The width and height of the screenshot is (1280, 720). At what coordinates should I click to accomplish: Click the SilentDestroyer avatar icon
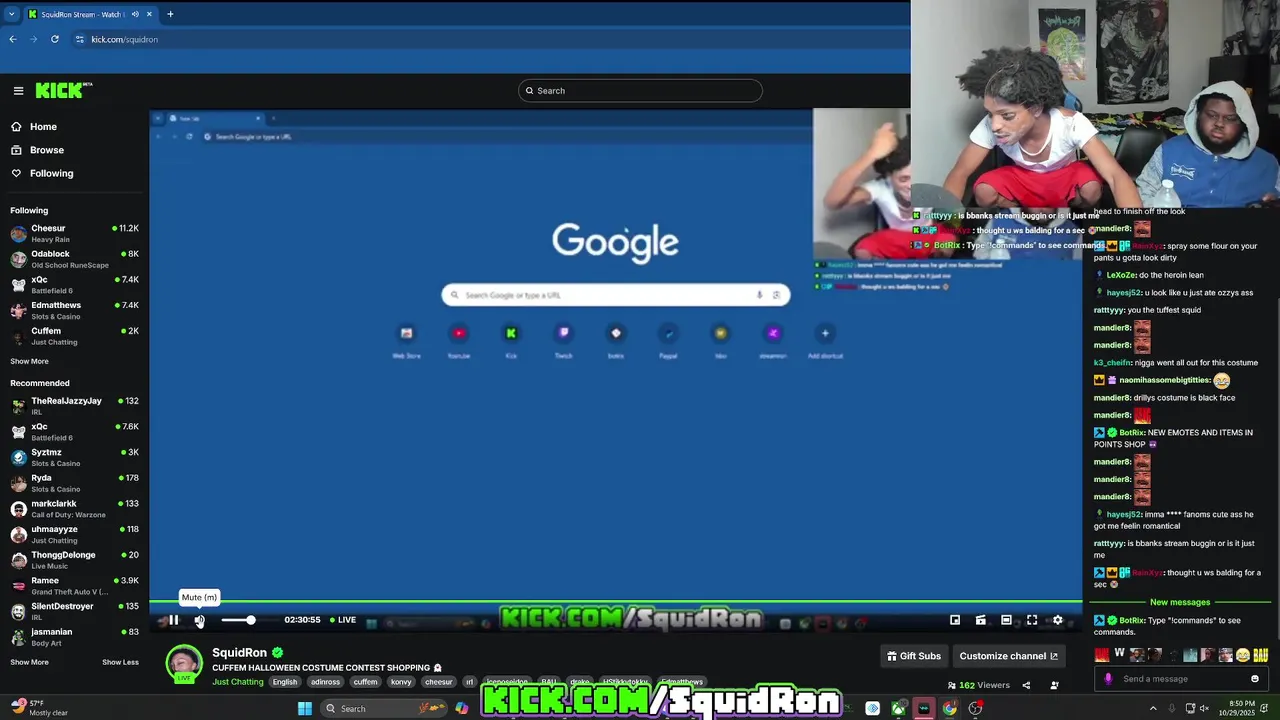(18, 612)
